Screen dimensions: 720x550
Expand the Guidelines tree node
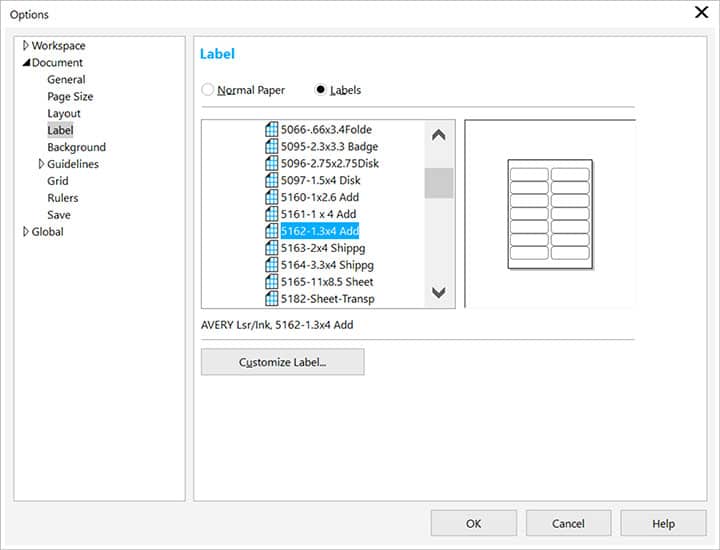click(x=41, y=164)
